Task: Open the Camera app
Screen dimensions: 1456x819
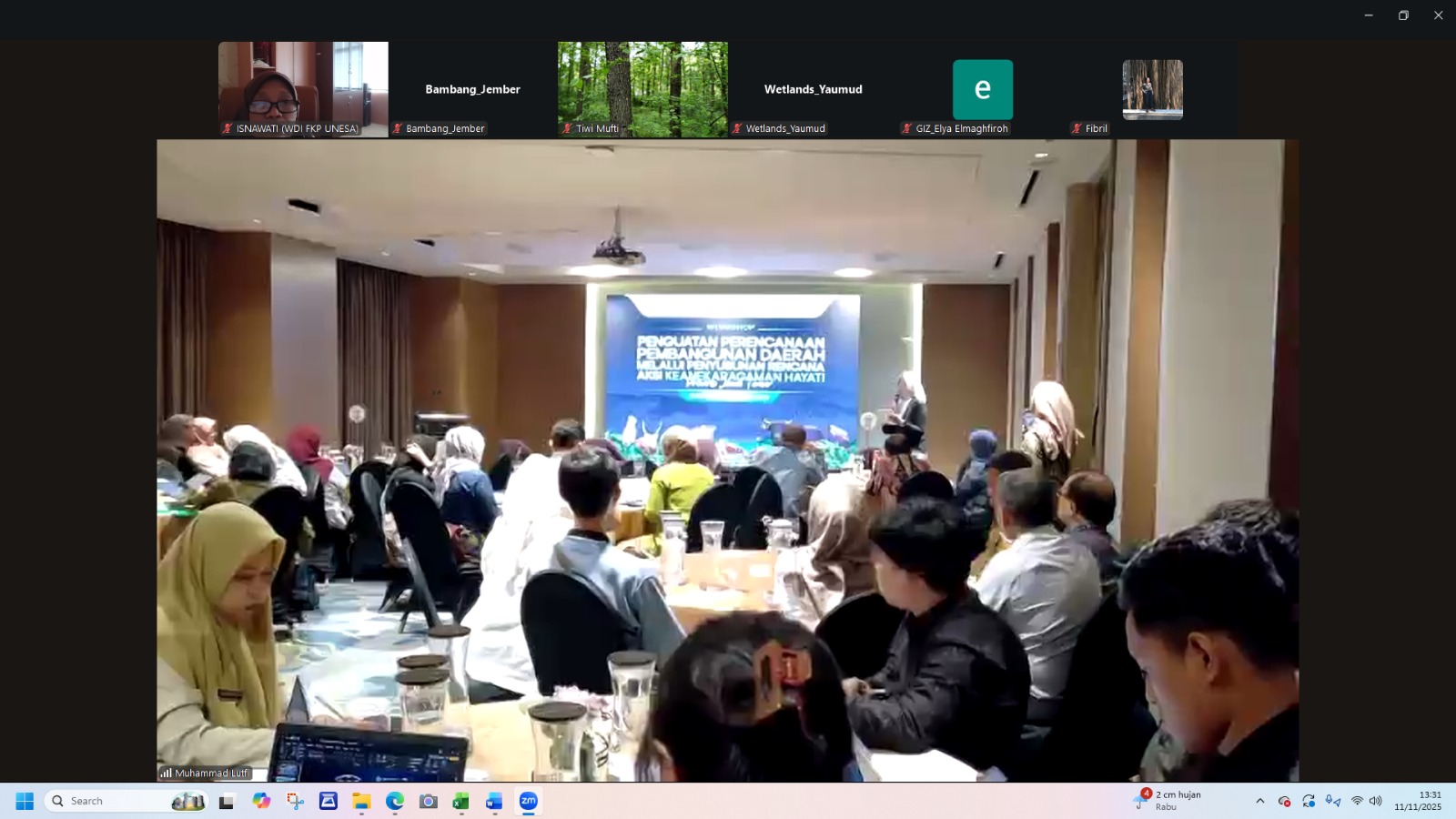Action: coord(428,801)
